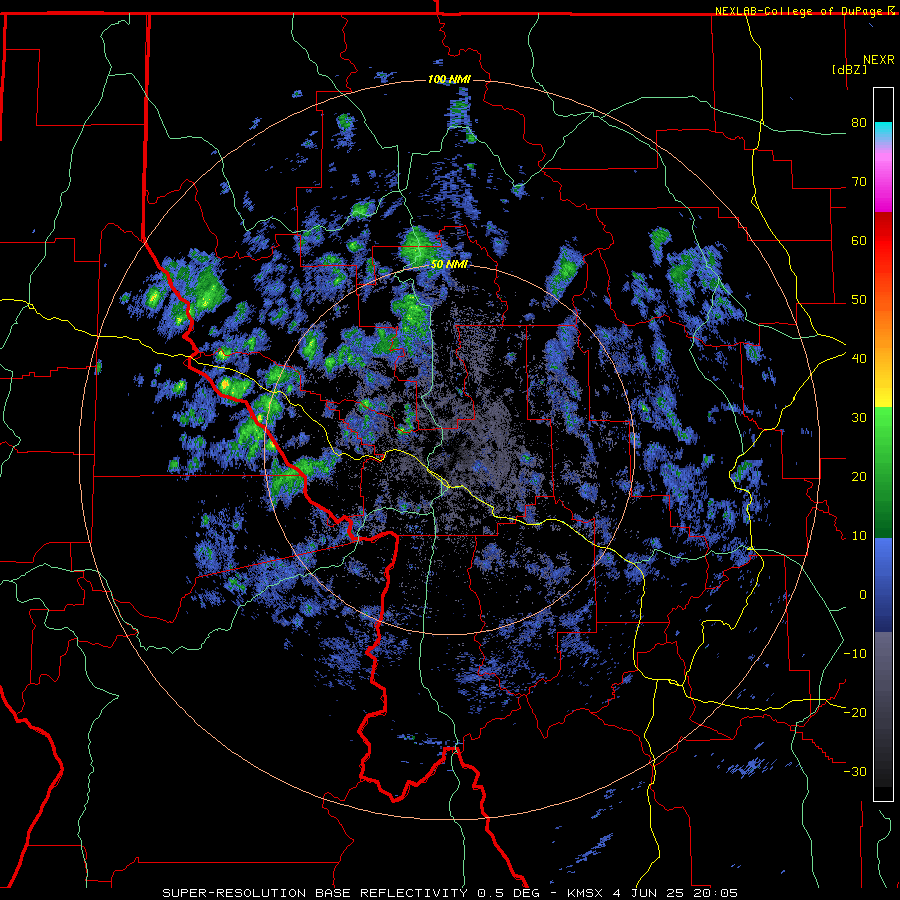
Task: Click the 70 dBZ scale value
Action: 859,181
